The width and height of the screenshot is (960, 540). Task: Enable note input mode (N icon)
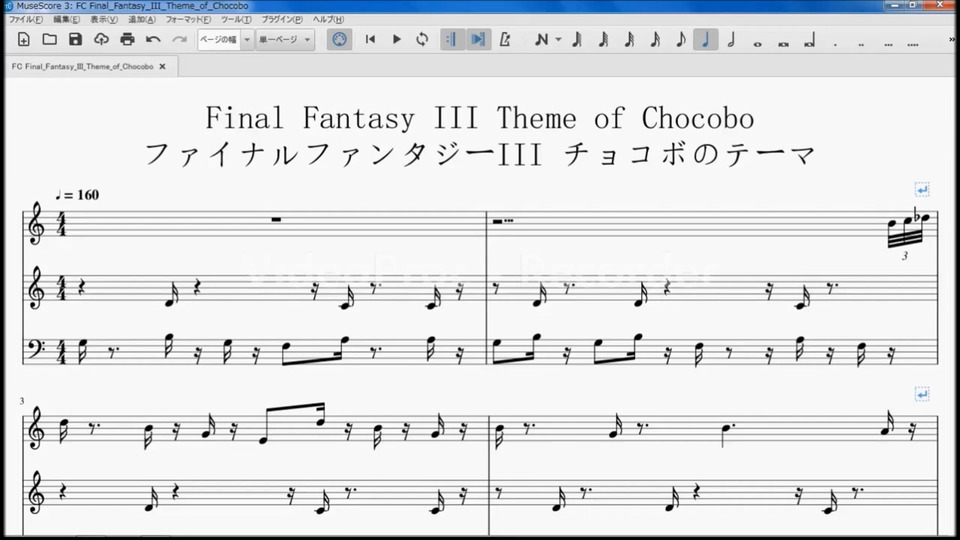[541, 40]
